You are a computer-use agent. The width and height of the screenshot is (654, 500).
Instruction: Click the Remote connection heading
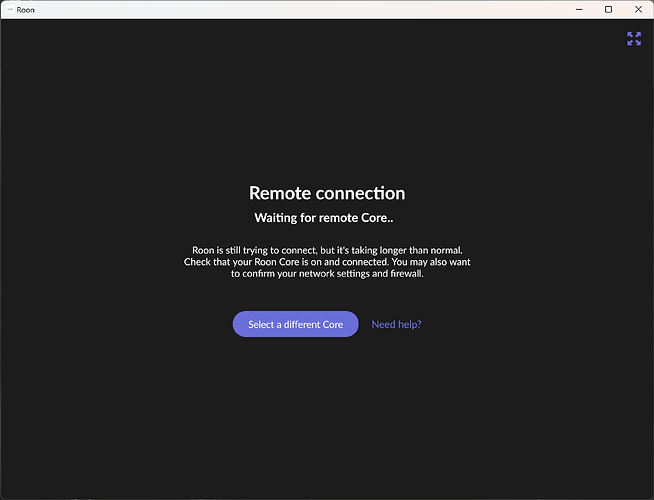click(327, 193)
